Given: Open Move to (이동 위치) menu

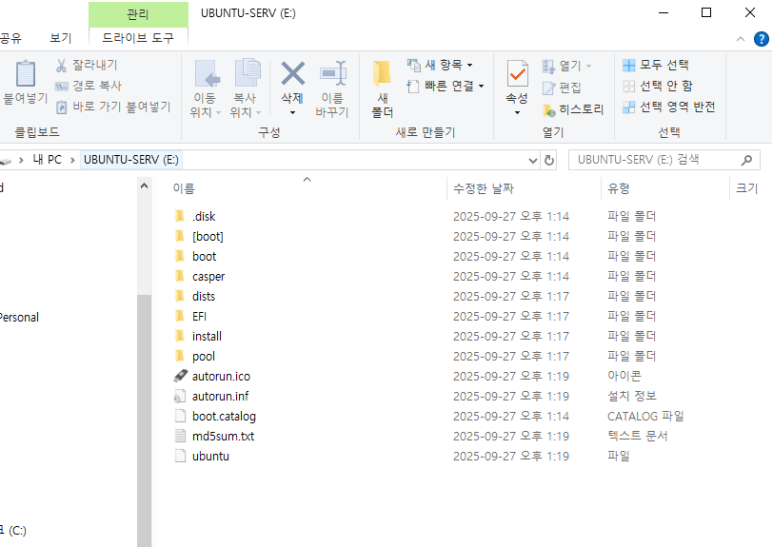Looking at the screenshot, I should tap(205, 89).
